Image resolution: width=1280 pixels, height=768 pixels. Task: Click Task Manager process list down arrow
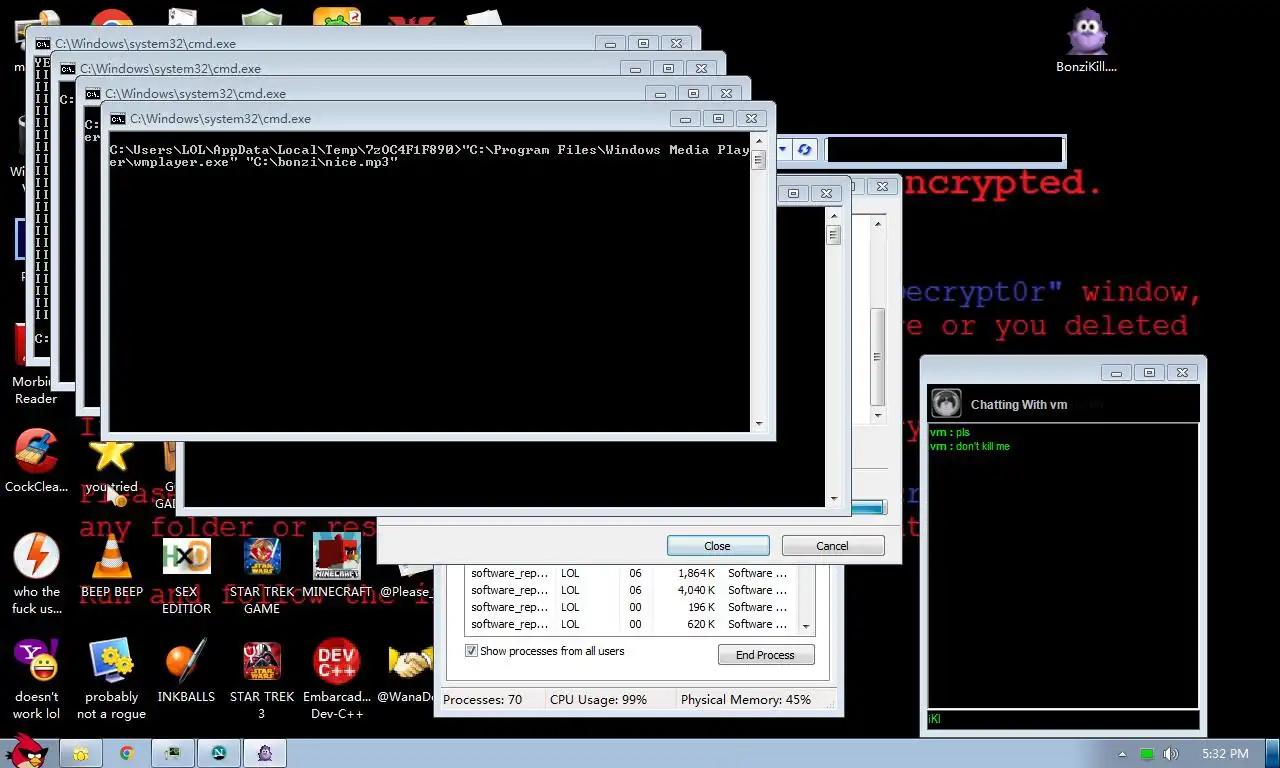click(x=807, y=626)
